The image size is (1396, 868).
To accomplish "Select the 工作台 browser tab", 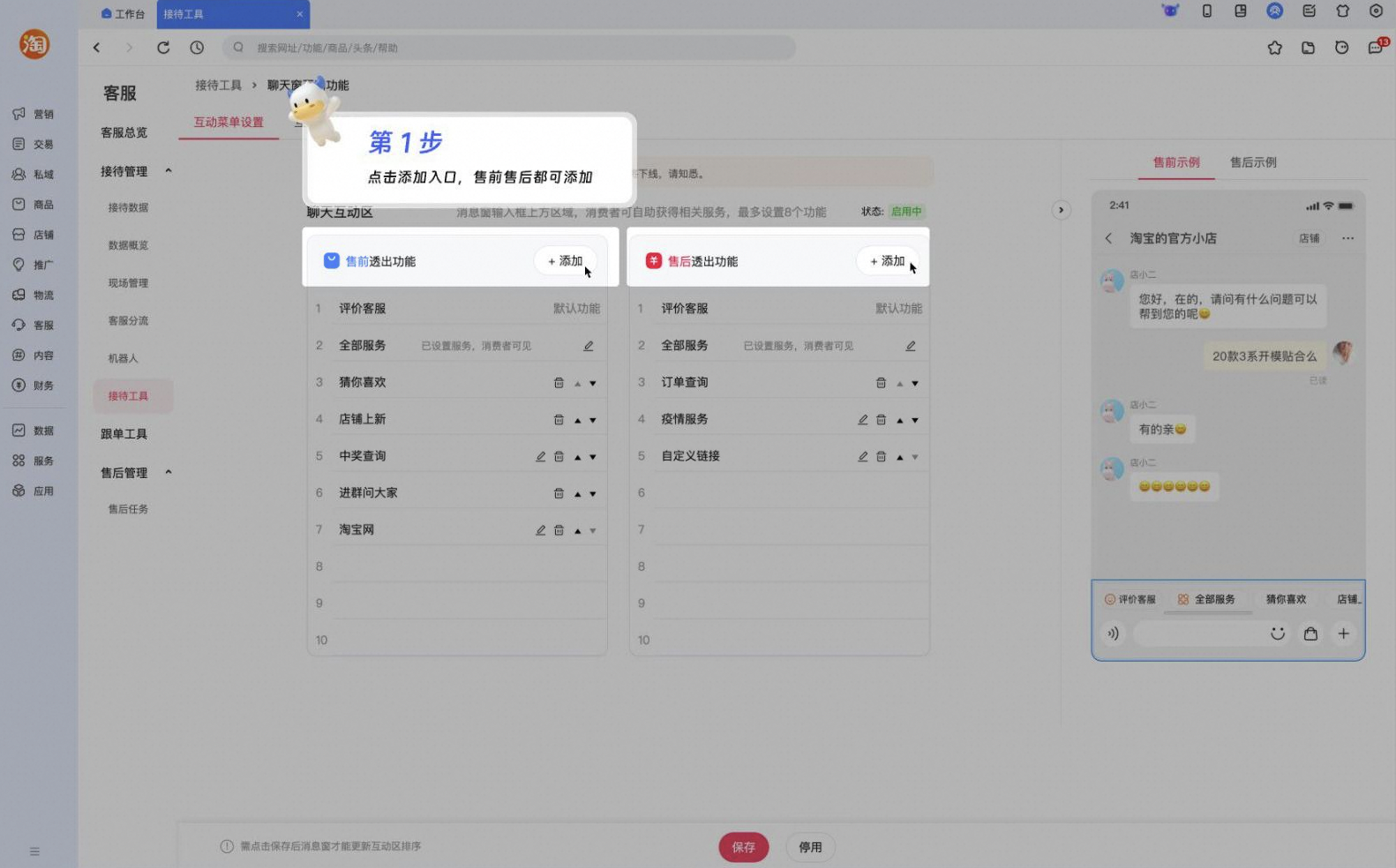I will click(124, 14).
